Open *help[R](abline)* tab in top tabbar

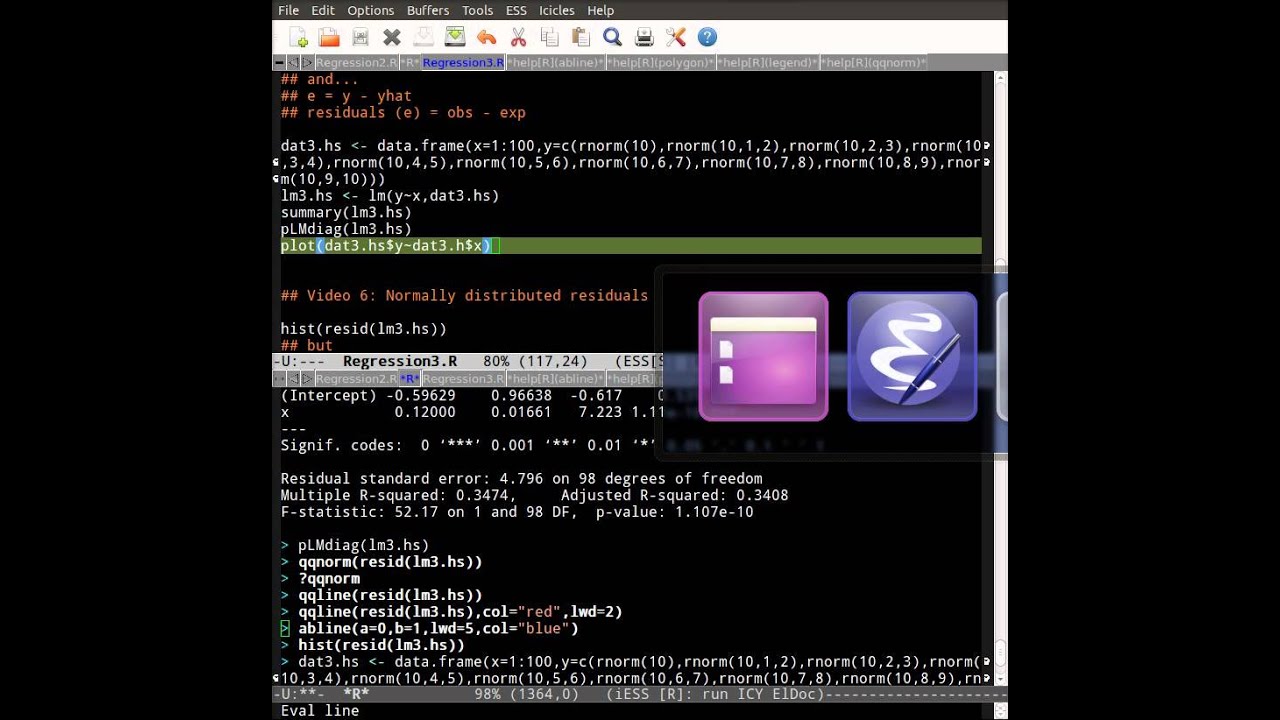click(x=555, y=62)
